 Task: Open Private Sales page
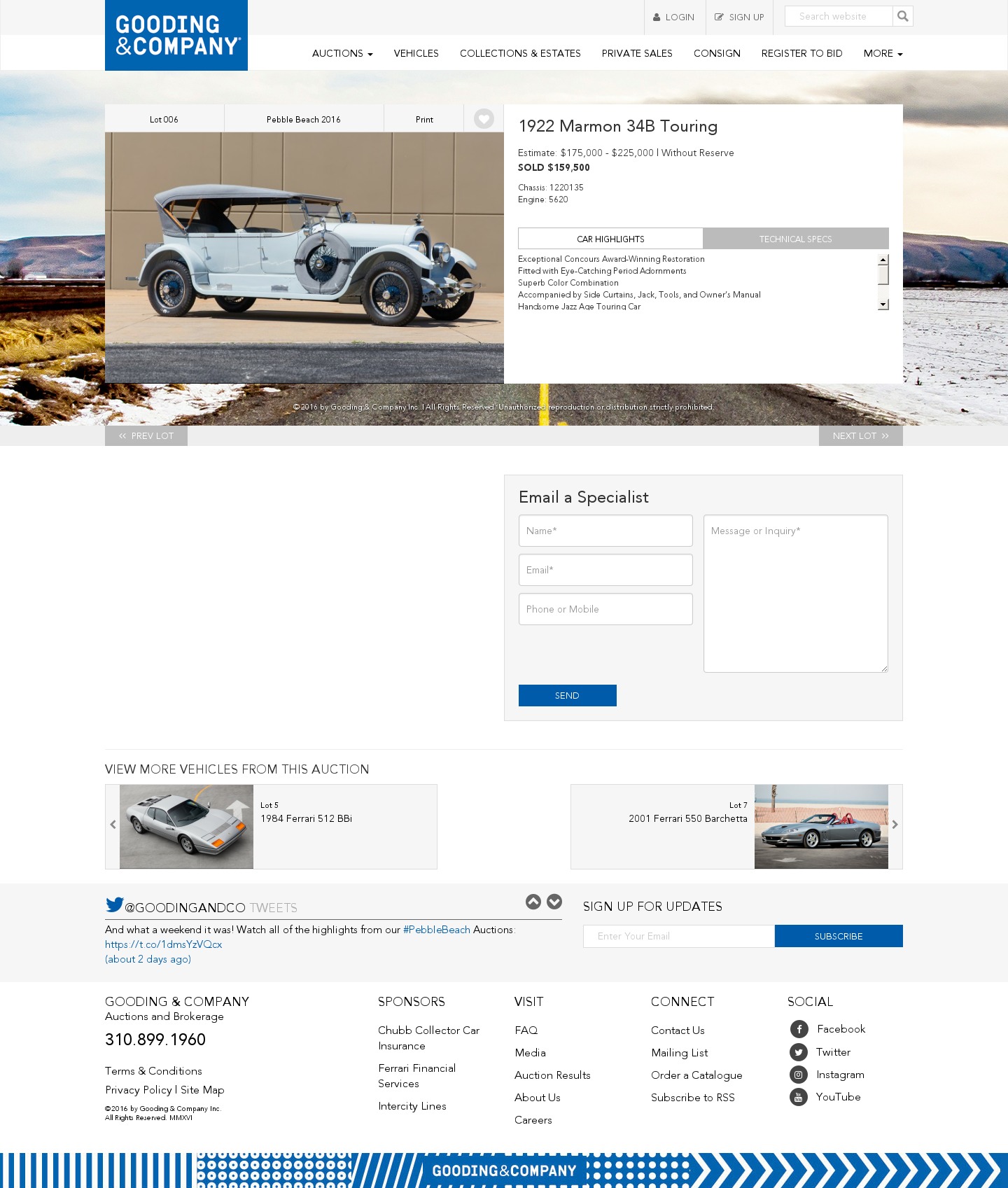click(637, 53)
